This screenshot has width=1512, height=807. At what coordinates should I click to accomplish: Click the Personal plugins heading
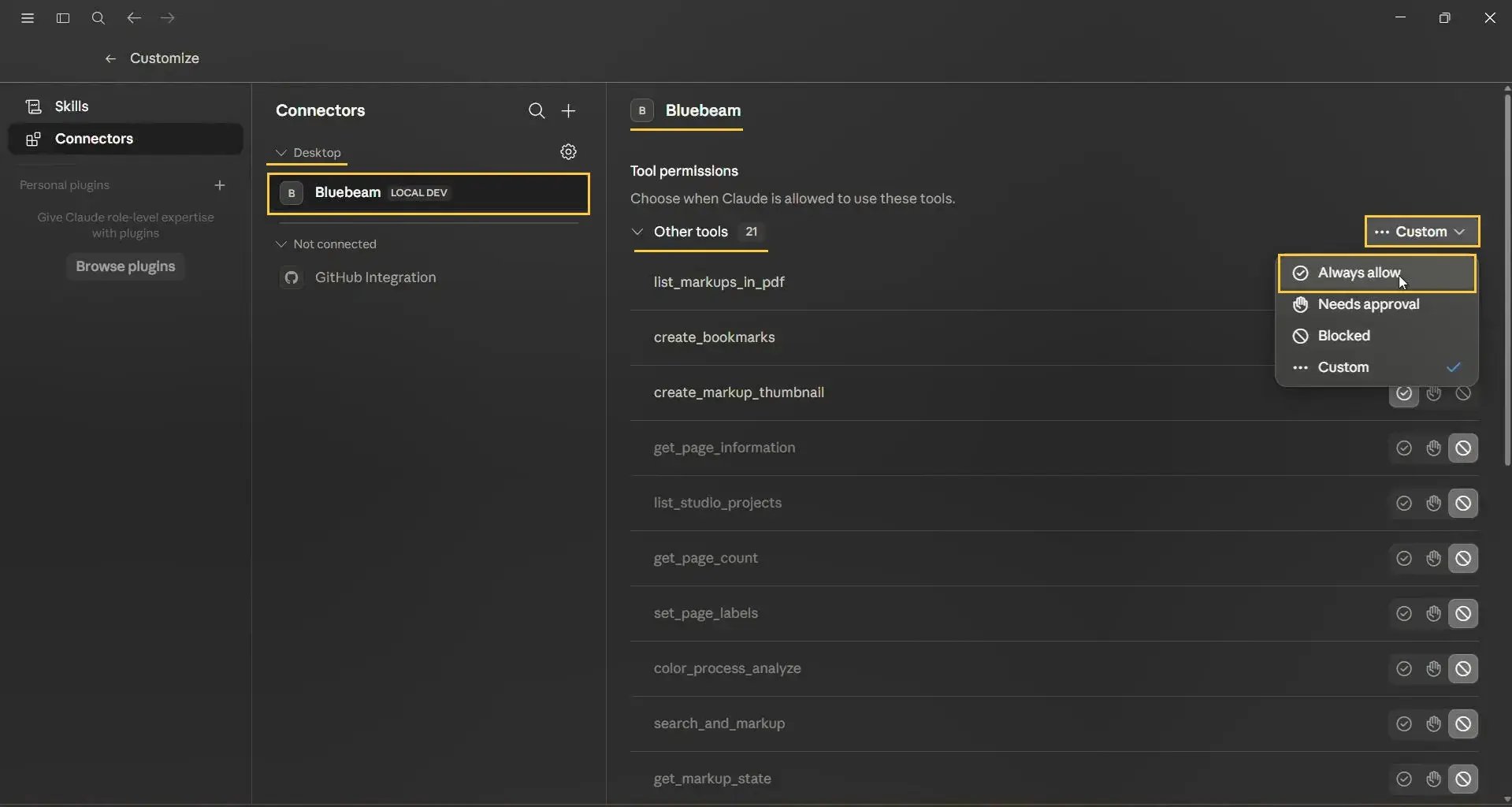65,185
